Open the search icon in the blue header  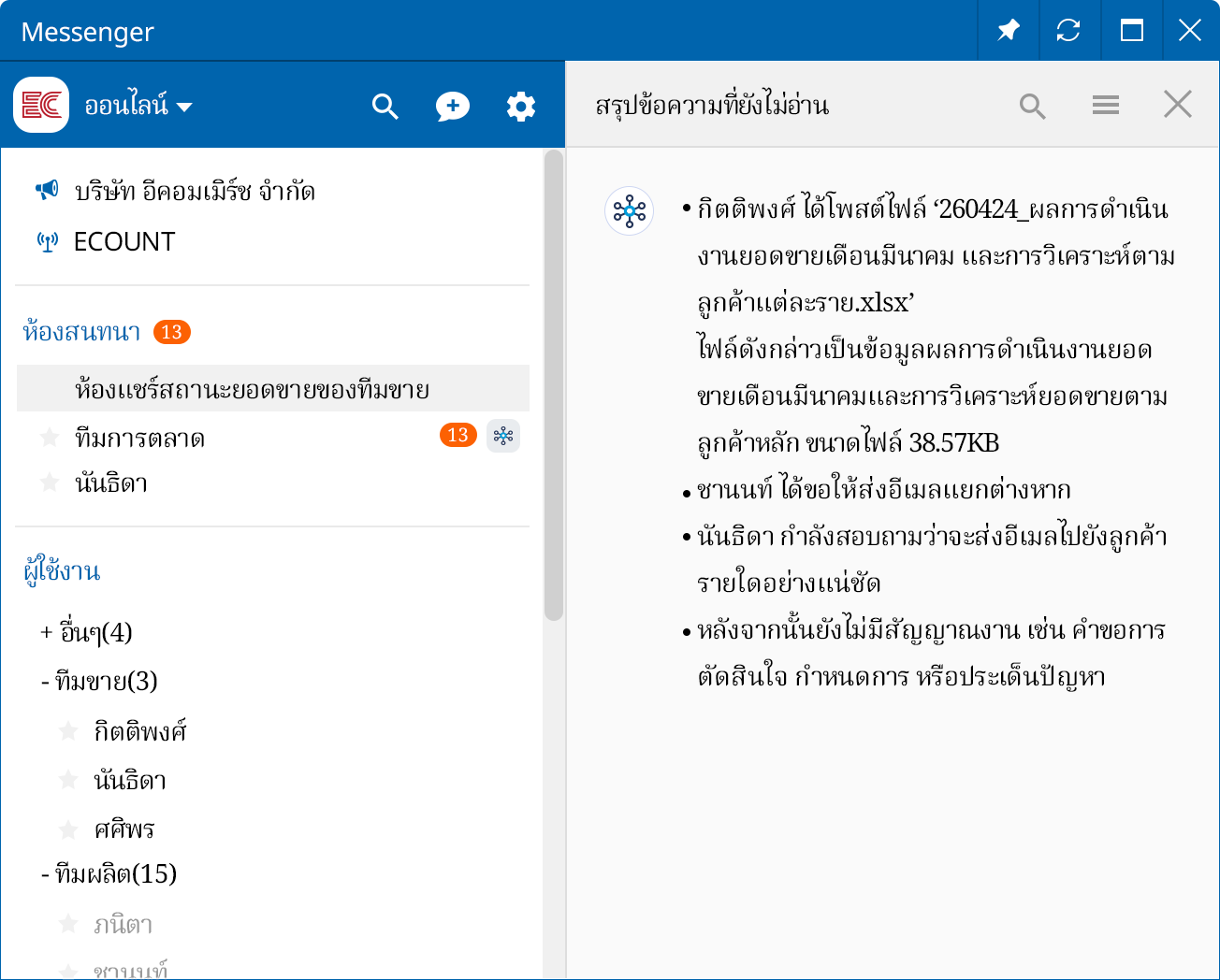click(x=385, y=106)
